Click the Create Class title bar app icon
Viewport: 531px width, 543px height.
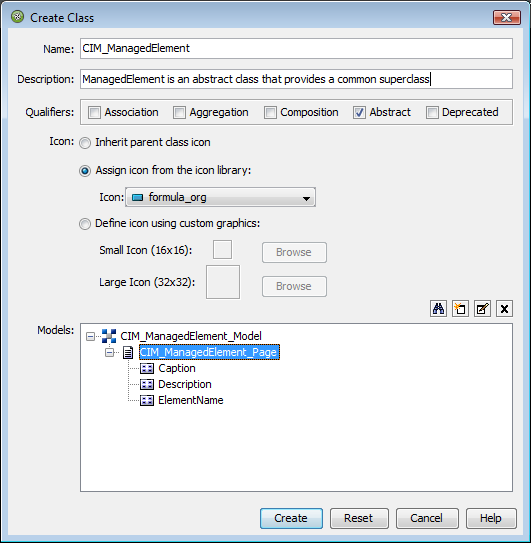pos(17,17)
